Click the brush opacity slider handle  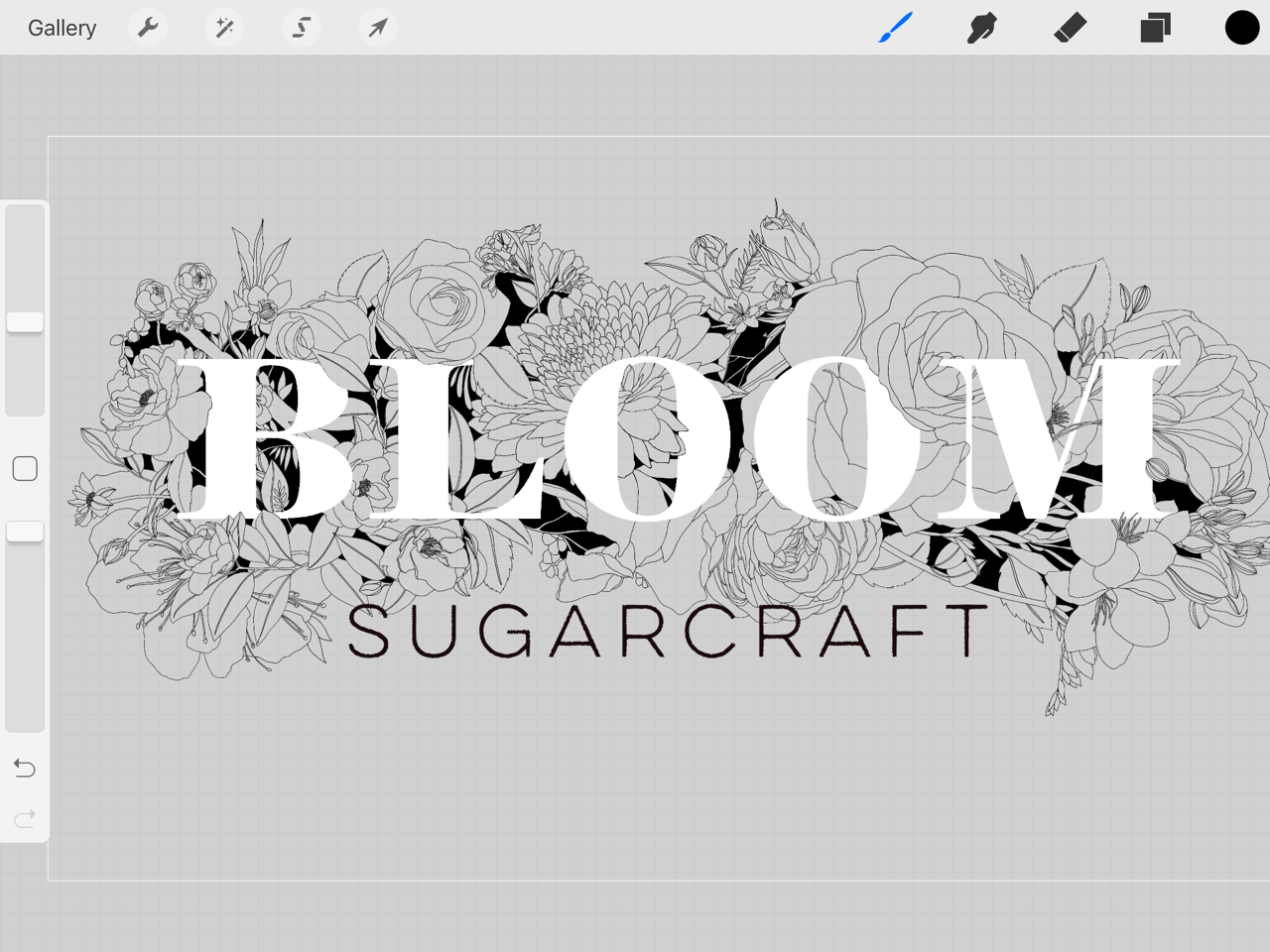(x=25, y=532)
